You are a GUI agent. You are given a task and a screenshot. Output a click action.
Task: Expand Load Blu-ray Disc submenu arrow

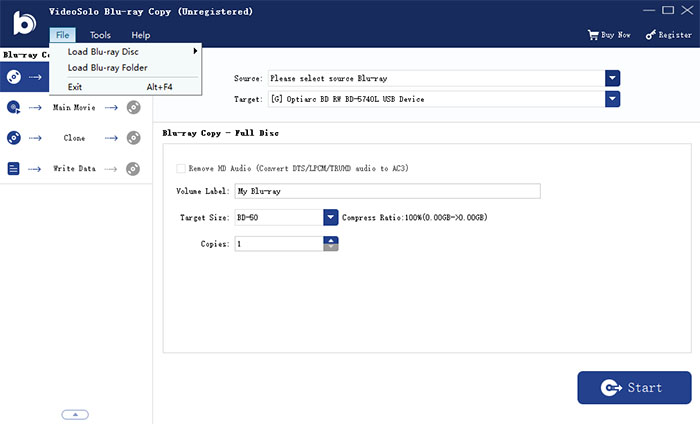195,51
